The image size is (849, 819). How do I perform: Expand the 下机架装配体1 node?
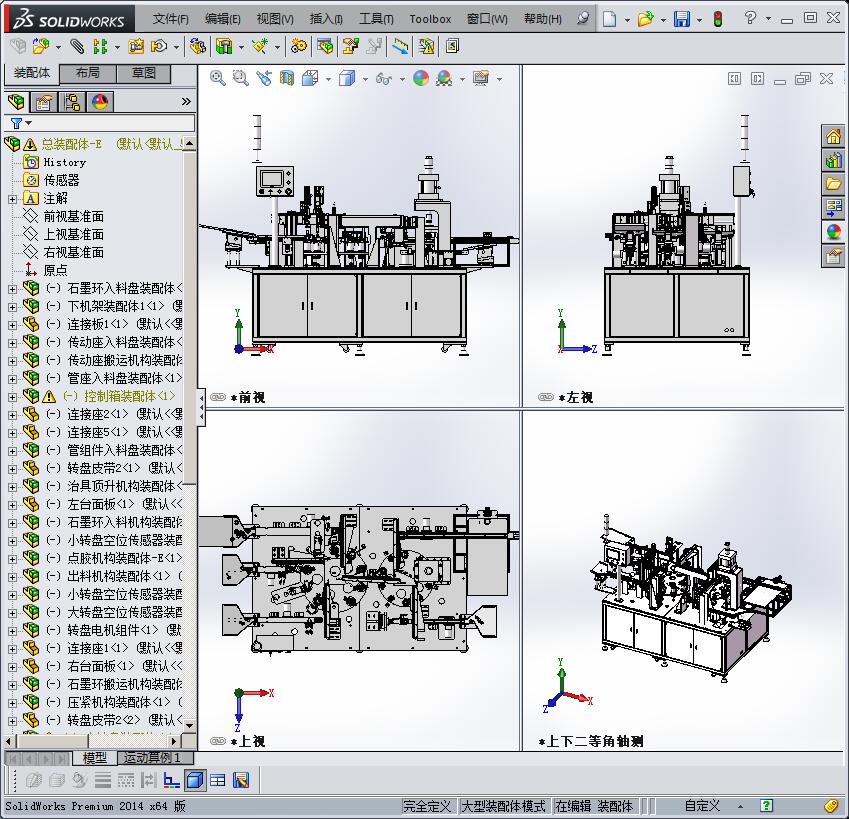(12, 307)
